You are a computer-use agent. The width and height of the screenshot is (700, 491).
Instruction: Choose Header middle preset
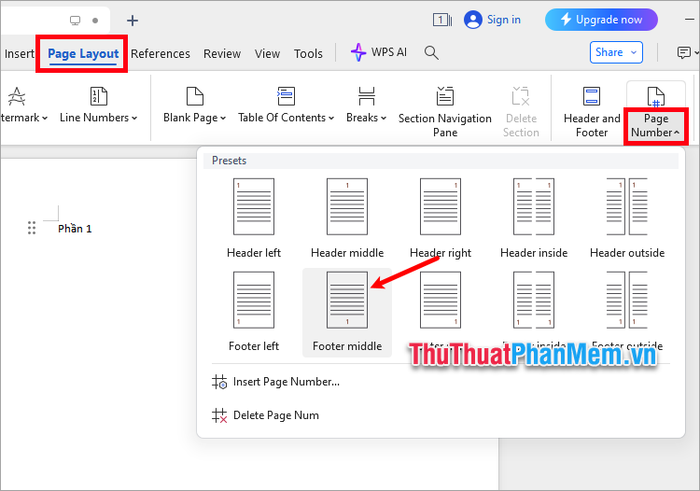(x=347, y=218)
